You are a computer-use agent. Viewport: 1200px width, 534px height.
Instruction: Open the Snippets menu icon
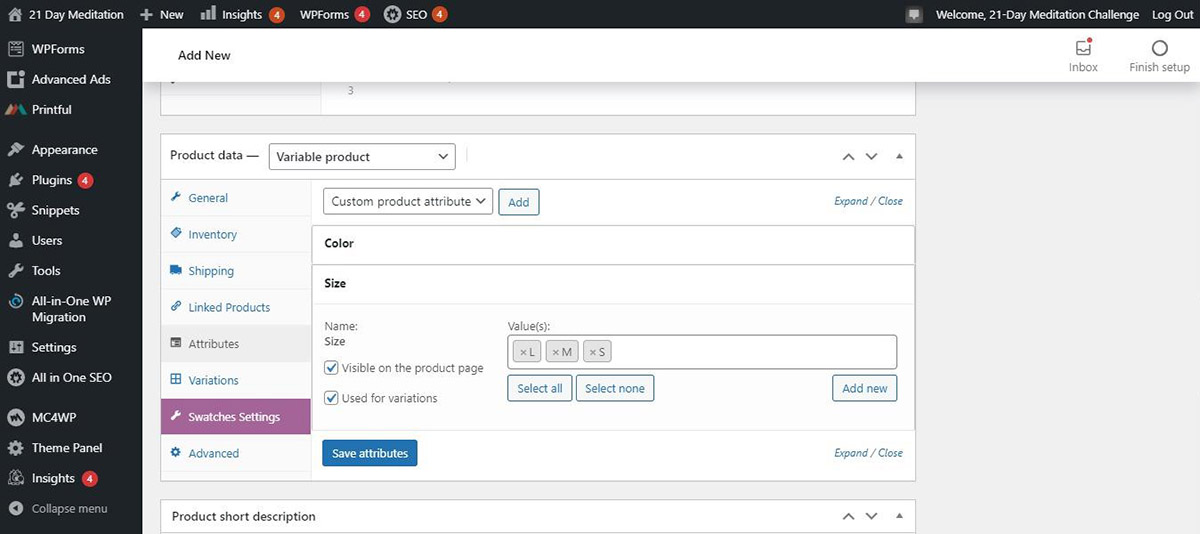[15, 211]
